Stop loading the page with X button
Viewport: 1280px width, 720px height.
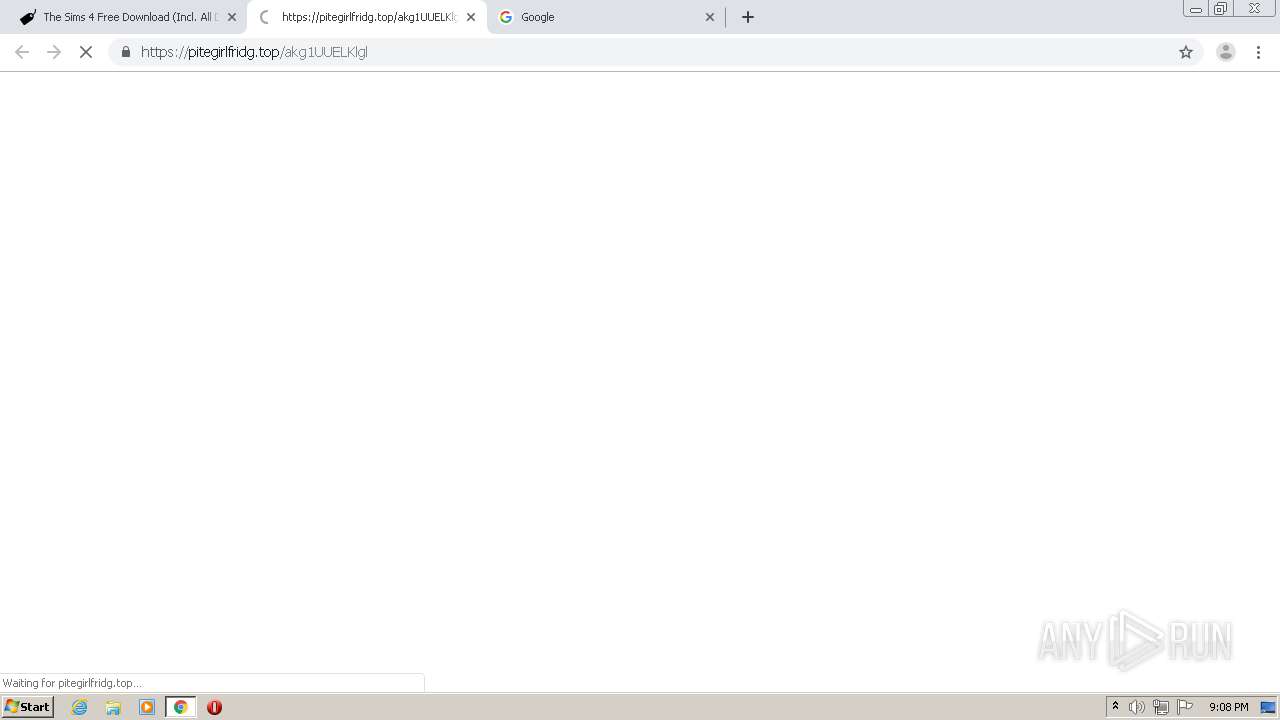click(x=86, y=52)
